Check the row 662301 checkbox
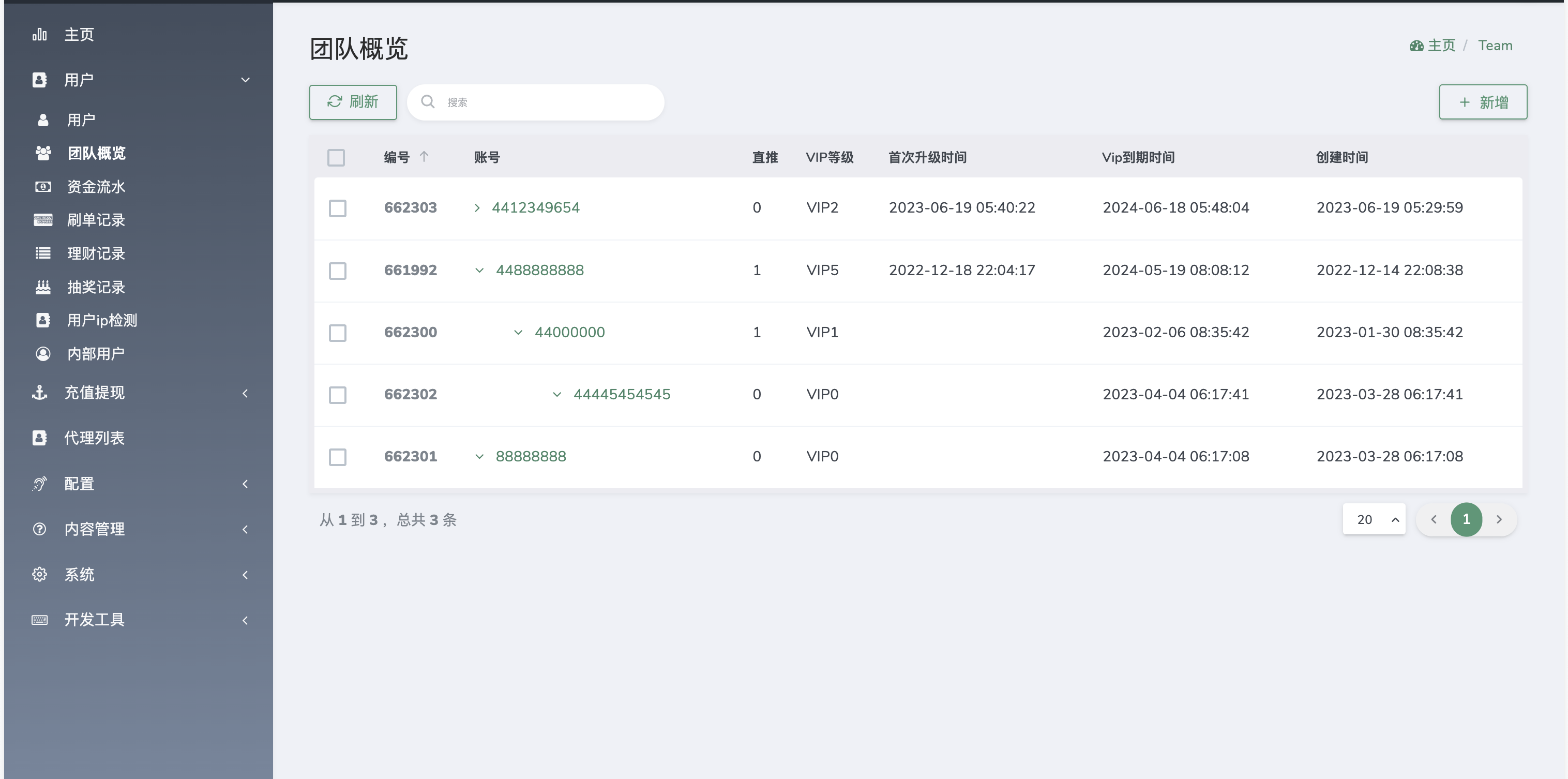1568x779 pixels. pyautogui.click(x=337, y=457)
